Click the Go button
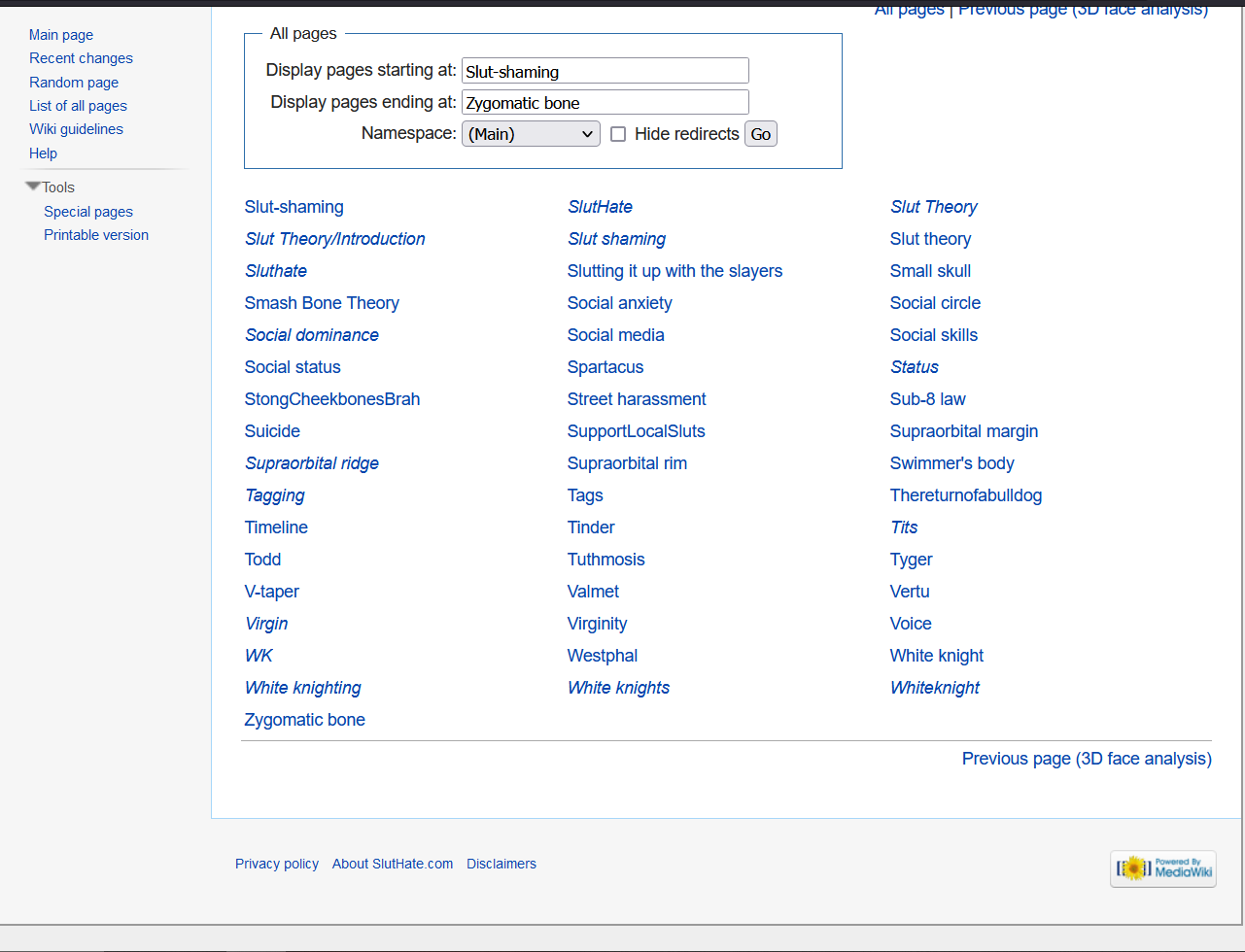1245x952 pixels. [761, 134]
